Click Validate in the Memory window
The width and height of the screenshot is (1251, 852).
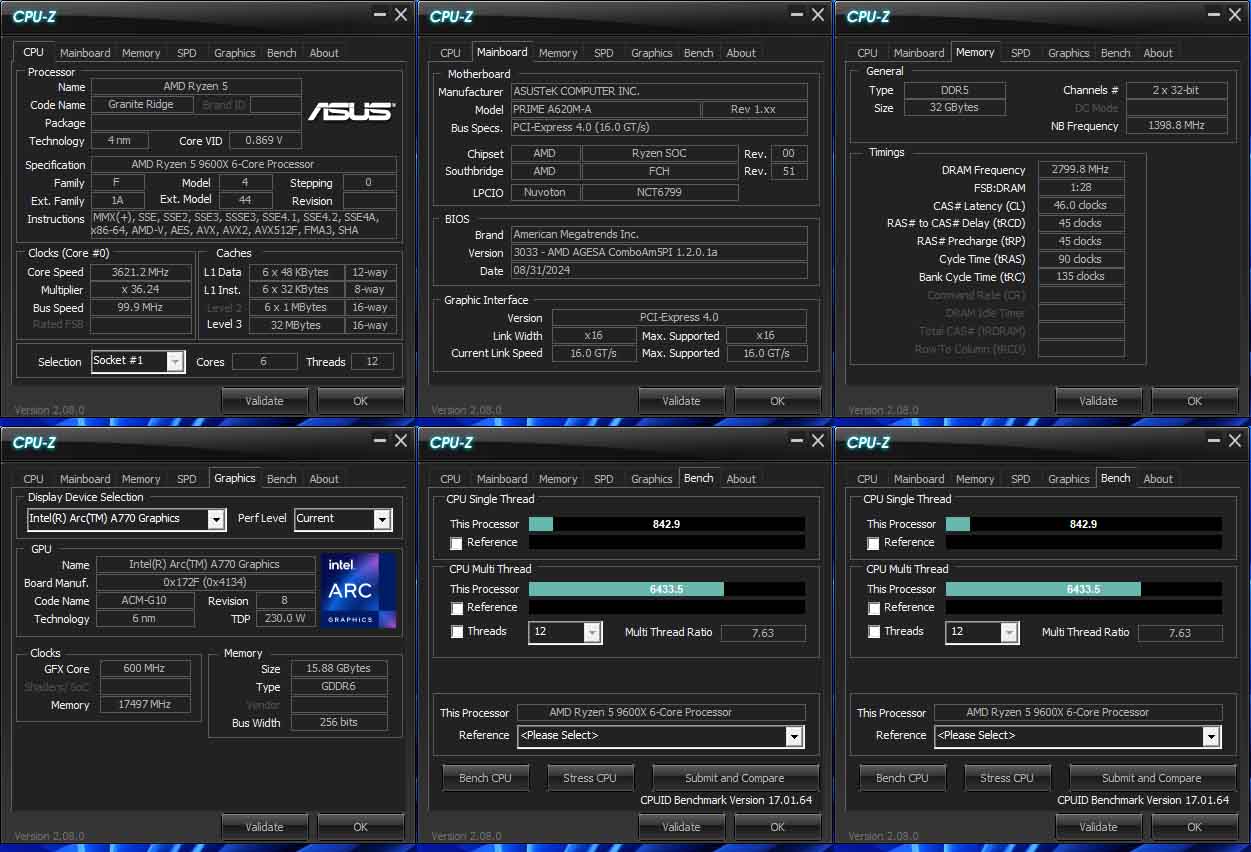[1099, 401]
